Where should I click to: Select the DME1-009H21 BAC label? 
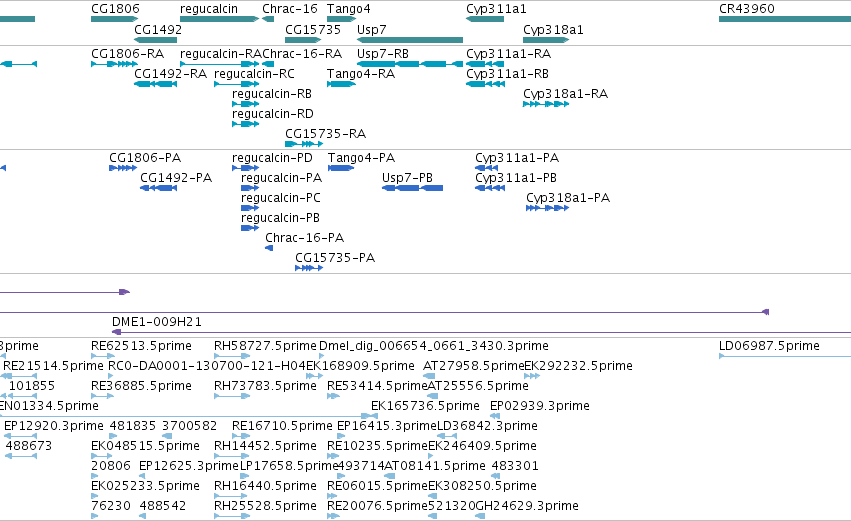[157, 322]
